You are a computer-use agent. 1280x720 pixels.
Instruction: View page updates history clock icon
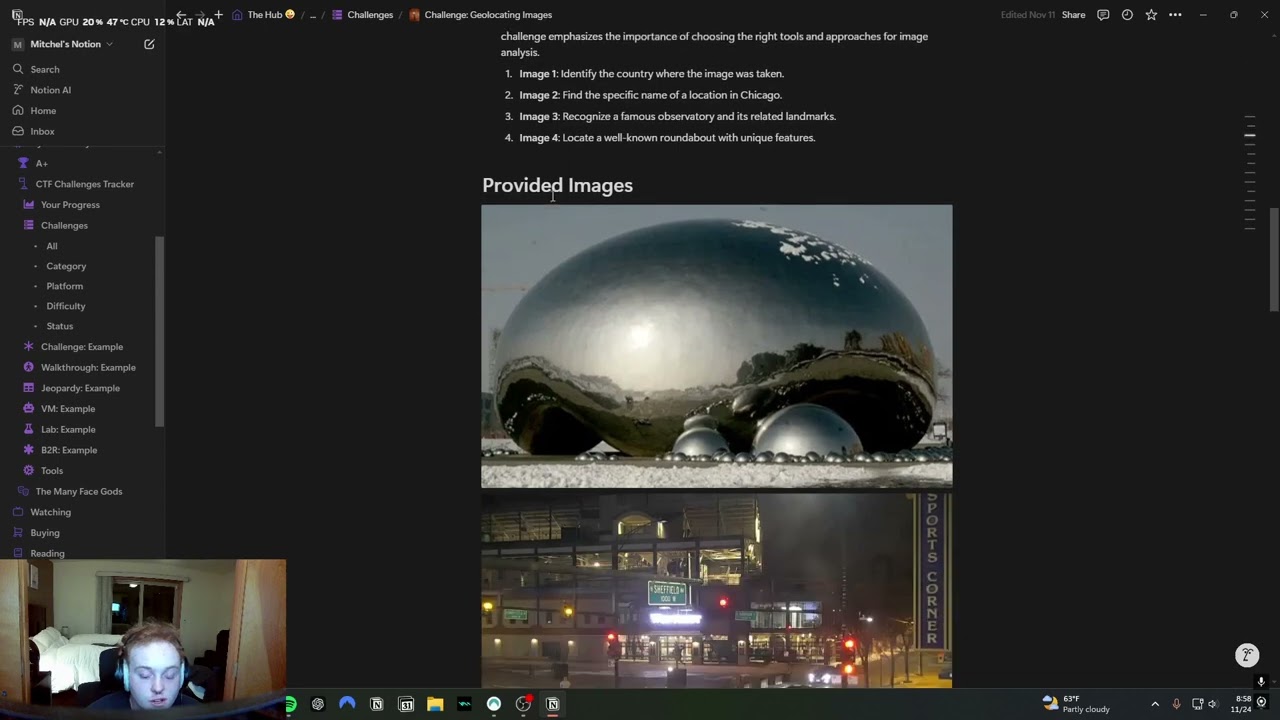point(1127,15)
